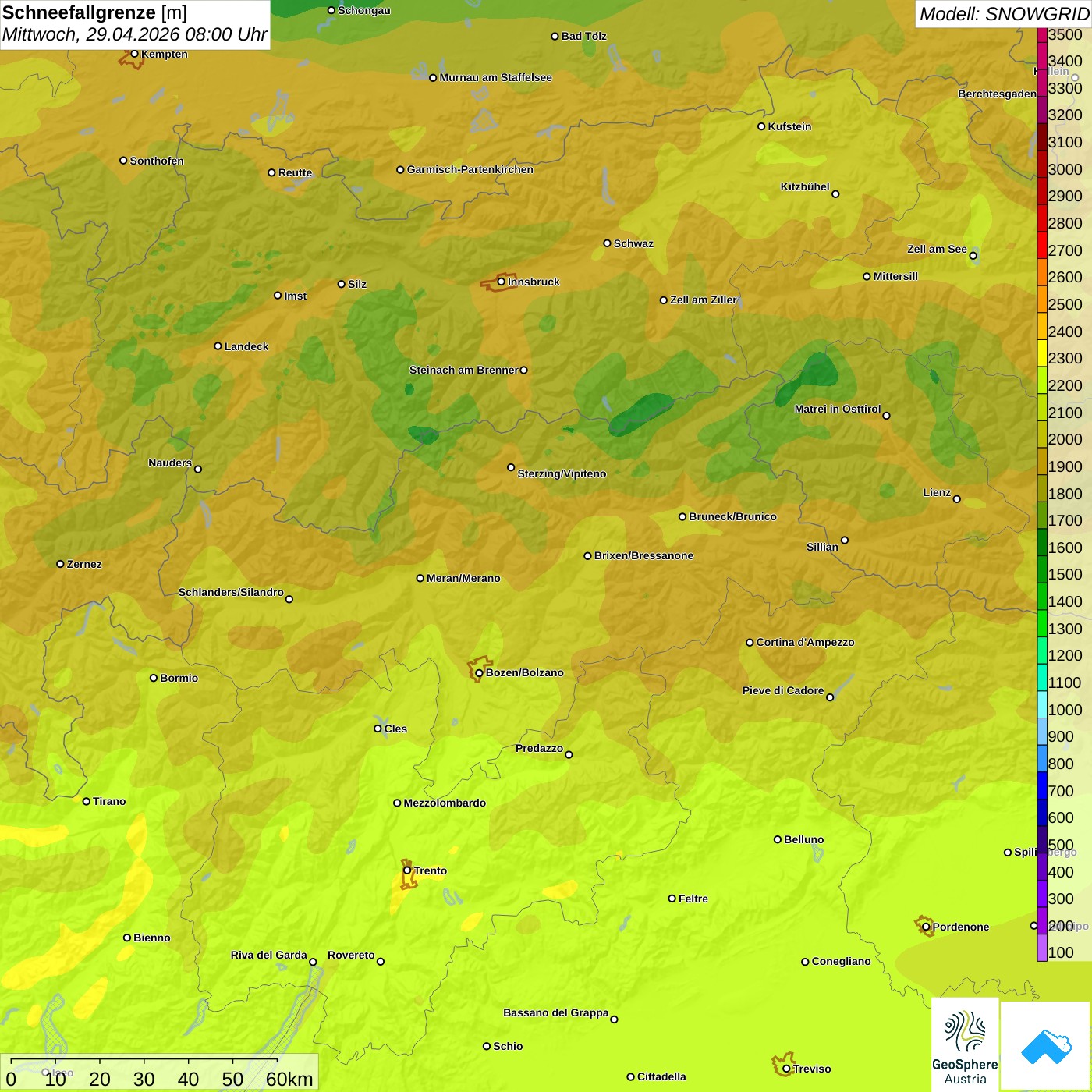Click the Treviso city marker
The image size is (1092, 1092).
coord(786,1069)
